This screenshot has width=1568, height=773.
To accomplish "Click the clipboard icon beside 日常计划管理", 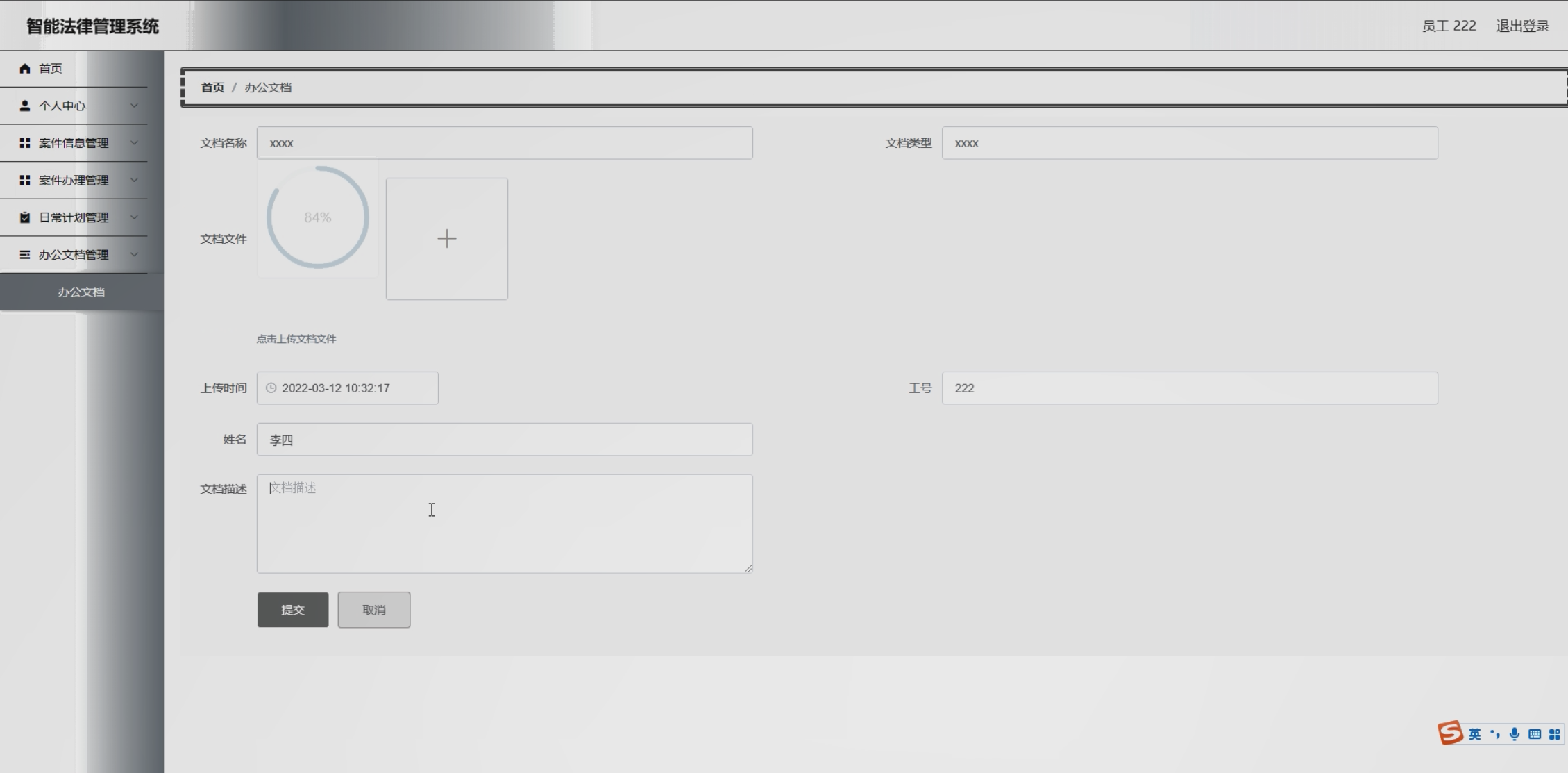I will 25,217.
